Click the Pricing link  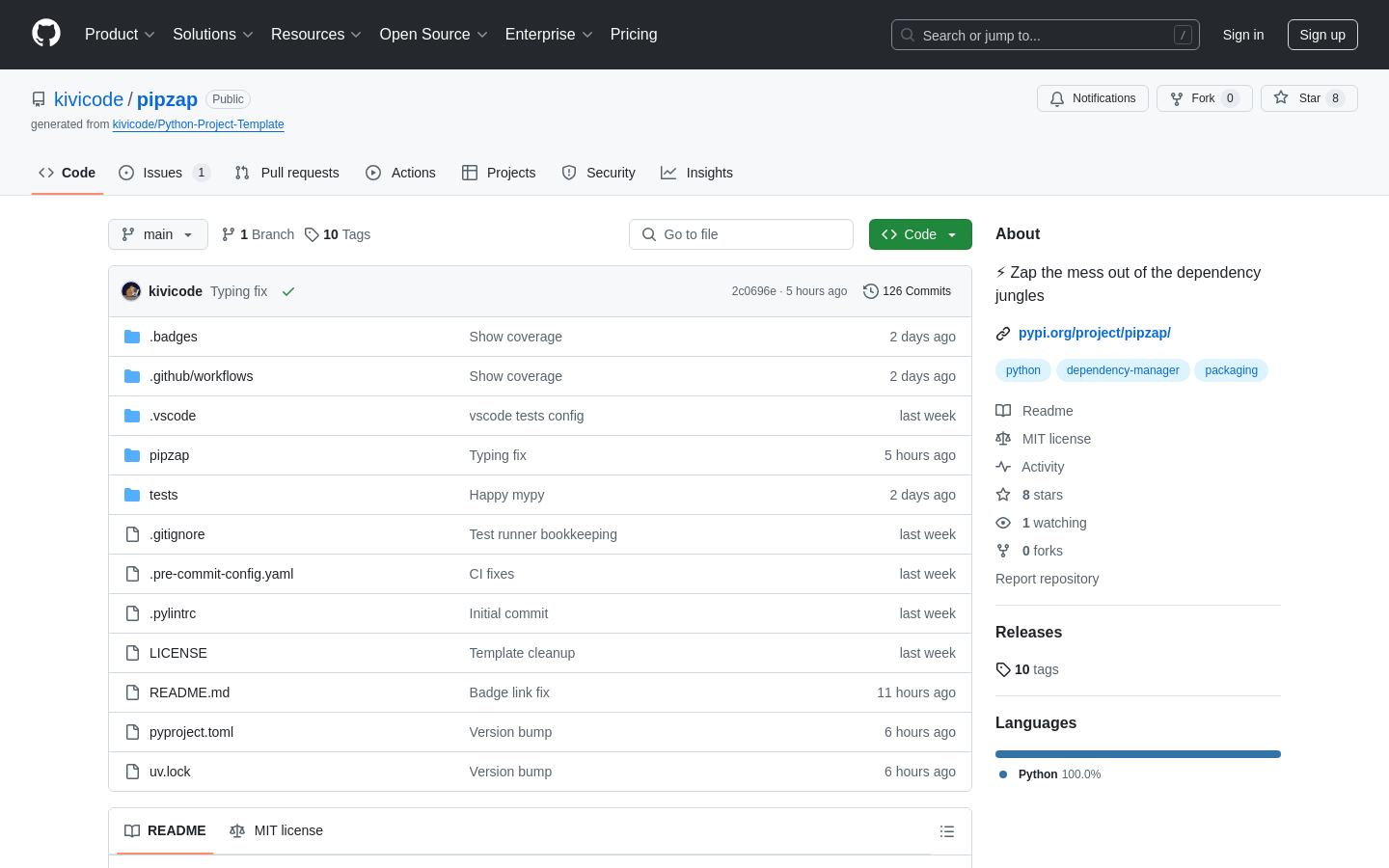[634, 35]
